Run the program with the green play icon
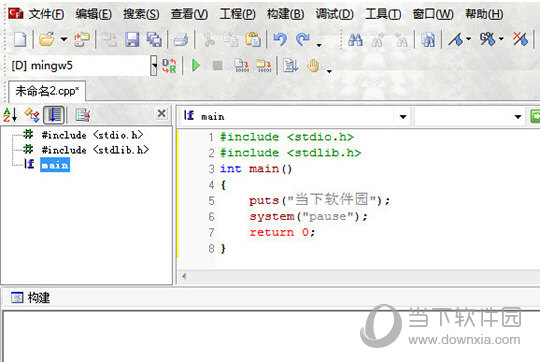The width and height of the screenshot is (541, 362). (196, 65)
